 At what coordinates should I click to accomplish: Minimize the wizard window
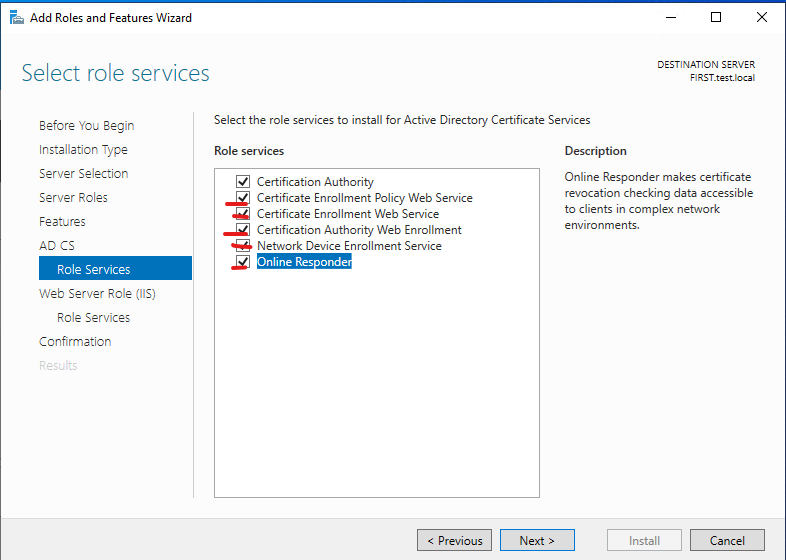pyautogui.click(x=671, y=18)
